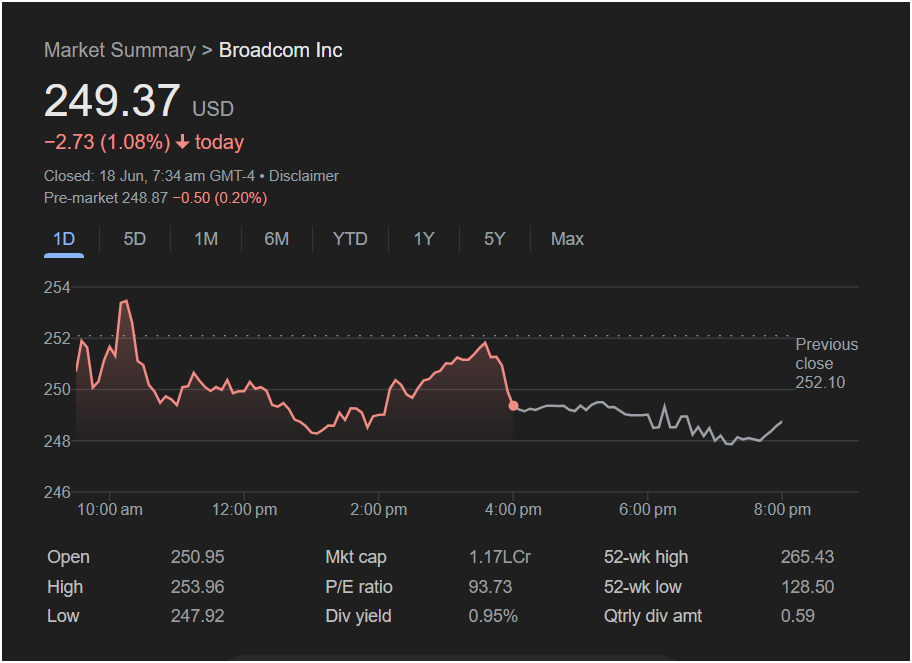The height and width of the screenshot is (663, 912).
Task: Click the P/E ratio value 93.73
Action: coord(490,587)
